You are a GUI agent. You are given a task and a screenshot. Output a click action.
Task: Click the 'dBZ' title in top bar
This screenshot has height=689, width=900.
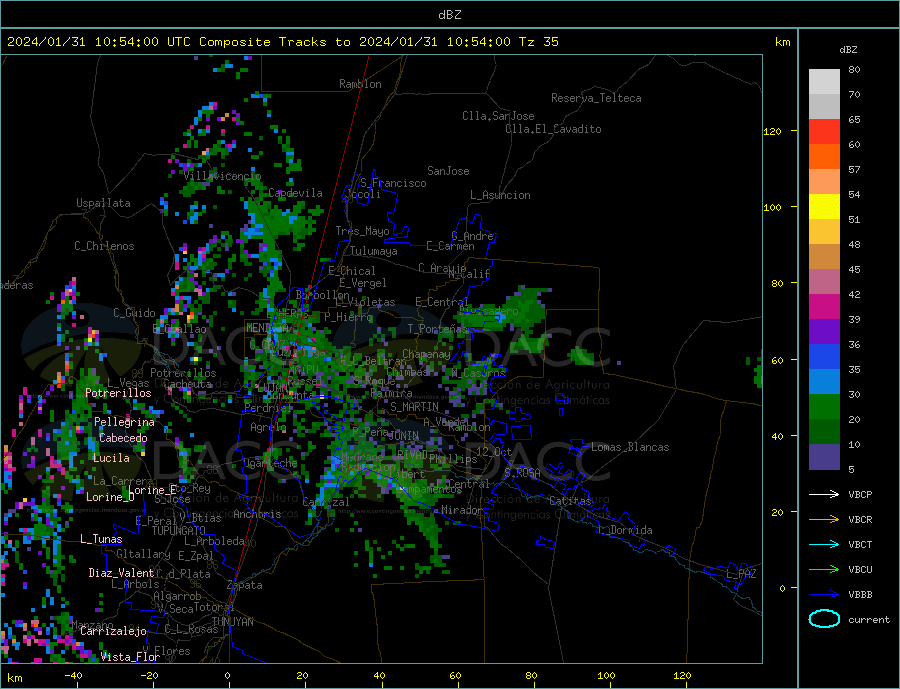449,15
